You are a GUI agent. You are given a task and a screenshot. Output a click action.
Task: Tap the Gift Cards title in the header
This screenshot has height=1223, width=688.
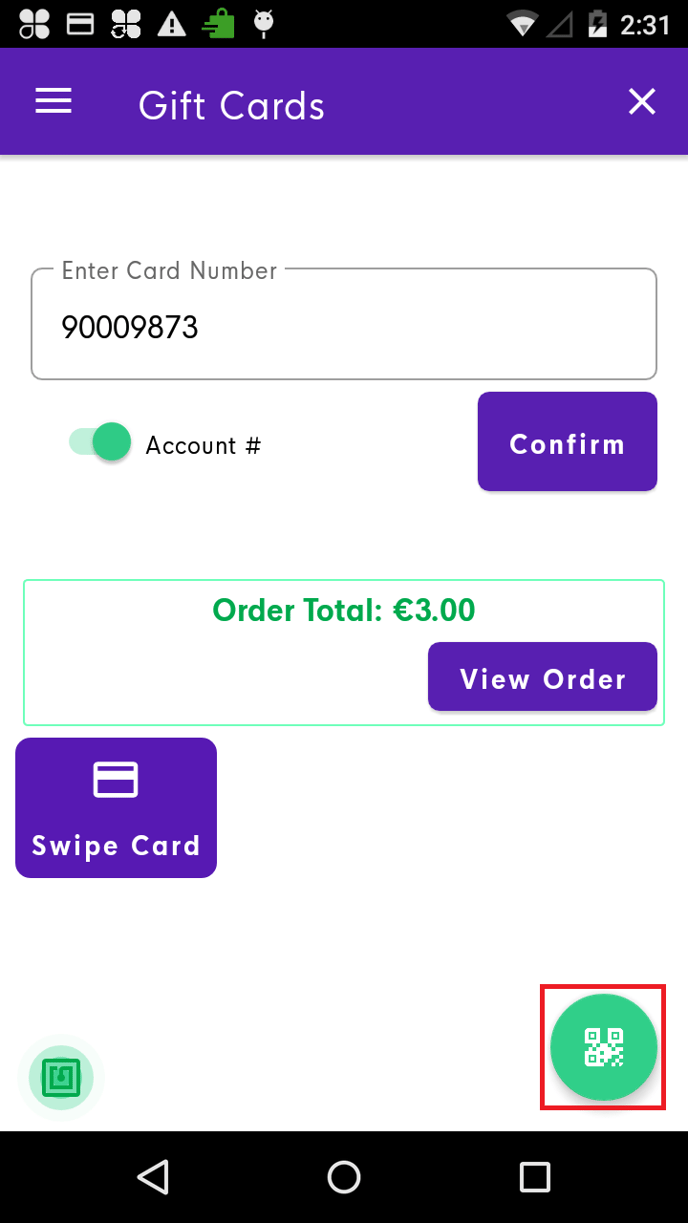coord(231,104)
